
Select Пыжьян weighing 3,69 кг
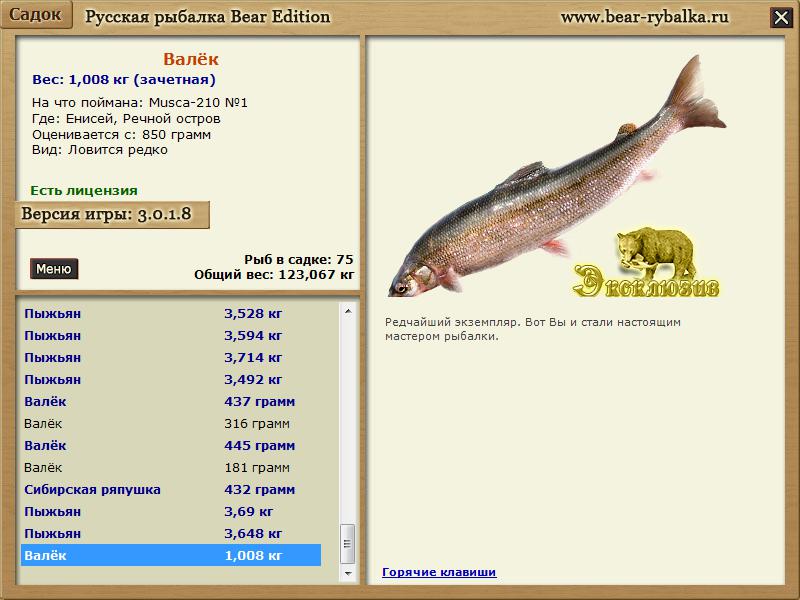pyautogui.click(x=170, y=511)
